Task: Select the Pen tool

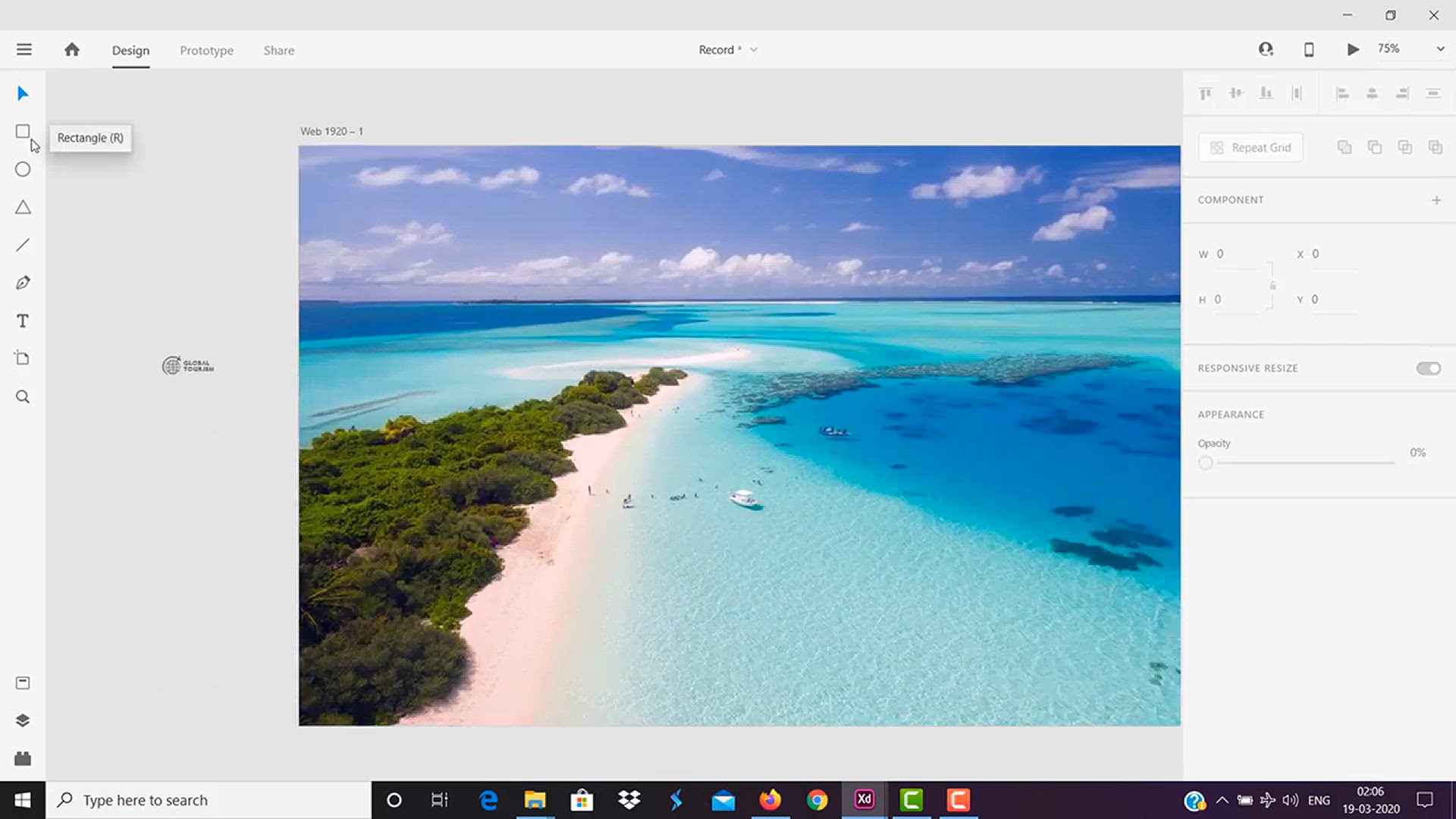Action: 23,283
